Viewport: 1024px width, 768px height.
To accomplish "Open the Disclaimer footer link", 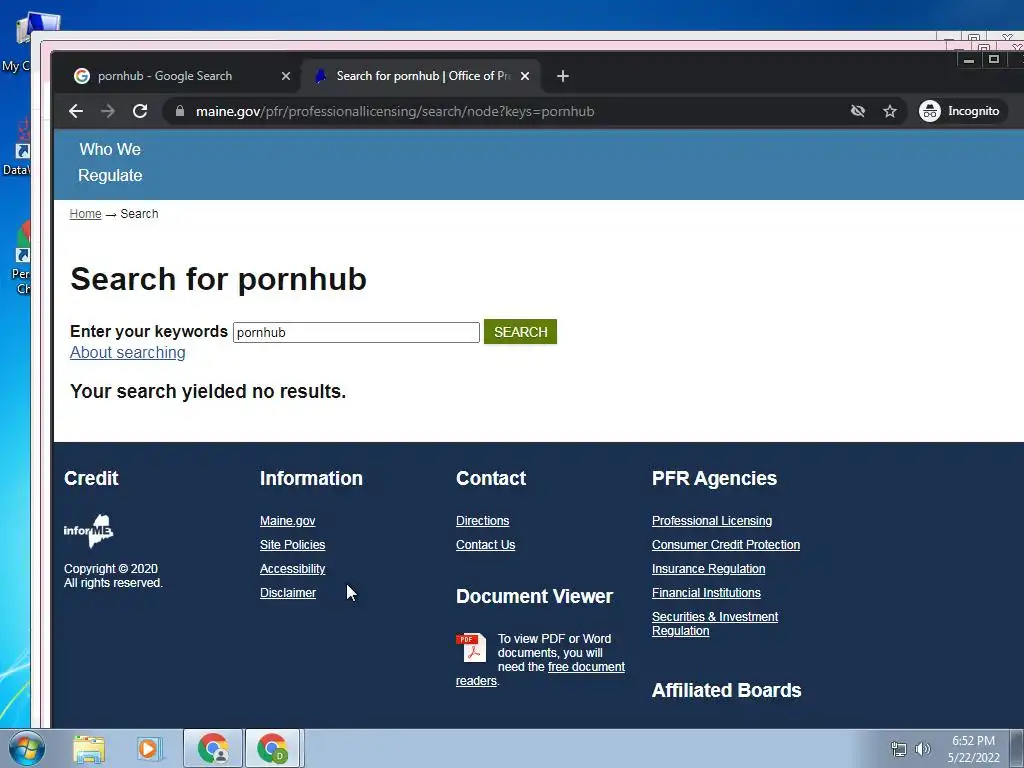I will point(287,593).
